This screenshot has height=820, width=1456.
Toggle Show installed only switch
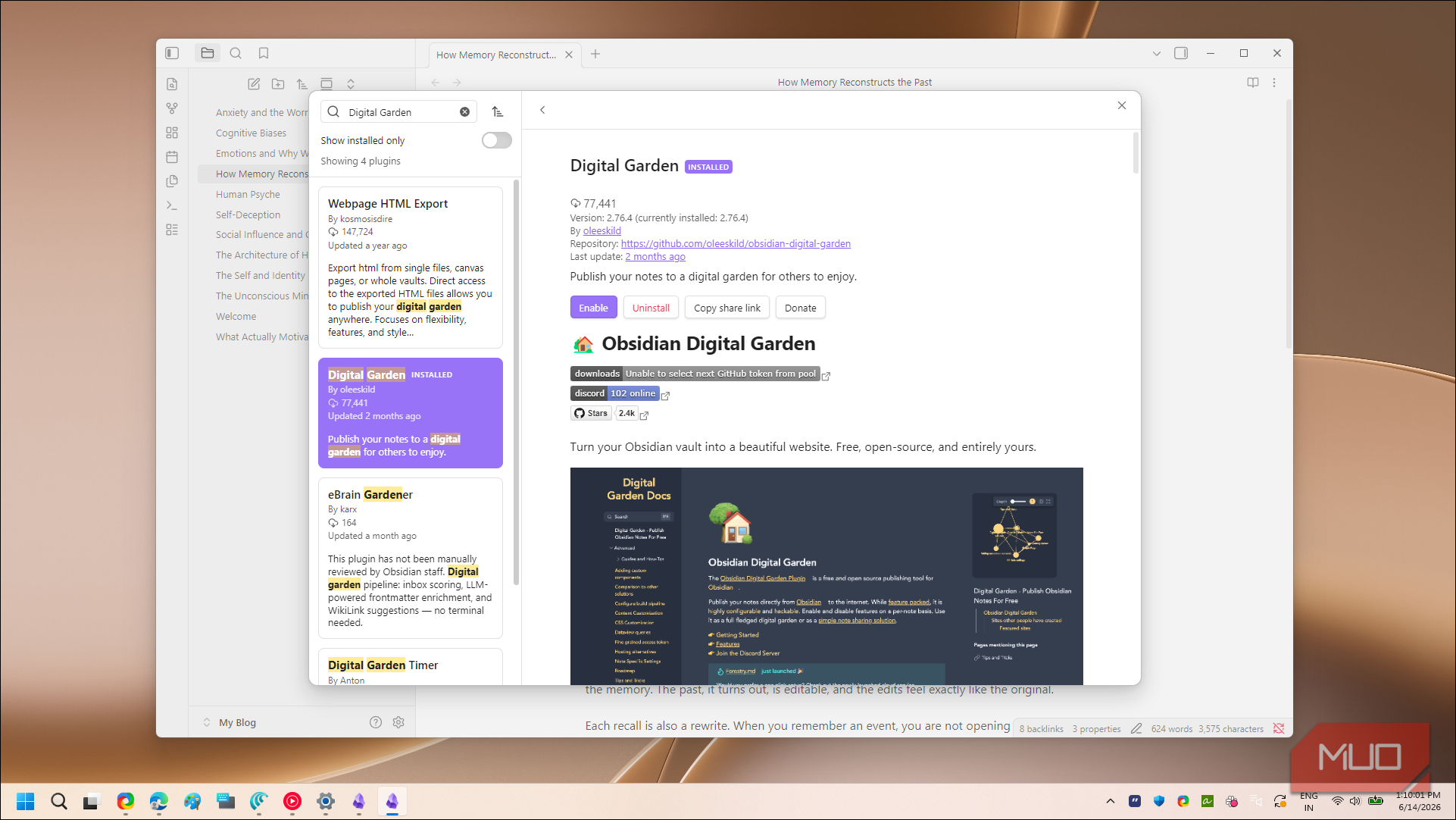click(497, 140)
